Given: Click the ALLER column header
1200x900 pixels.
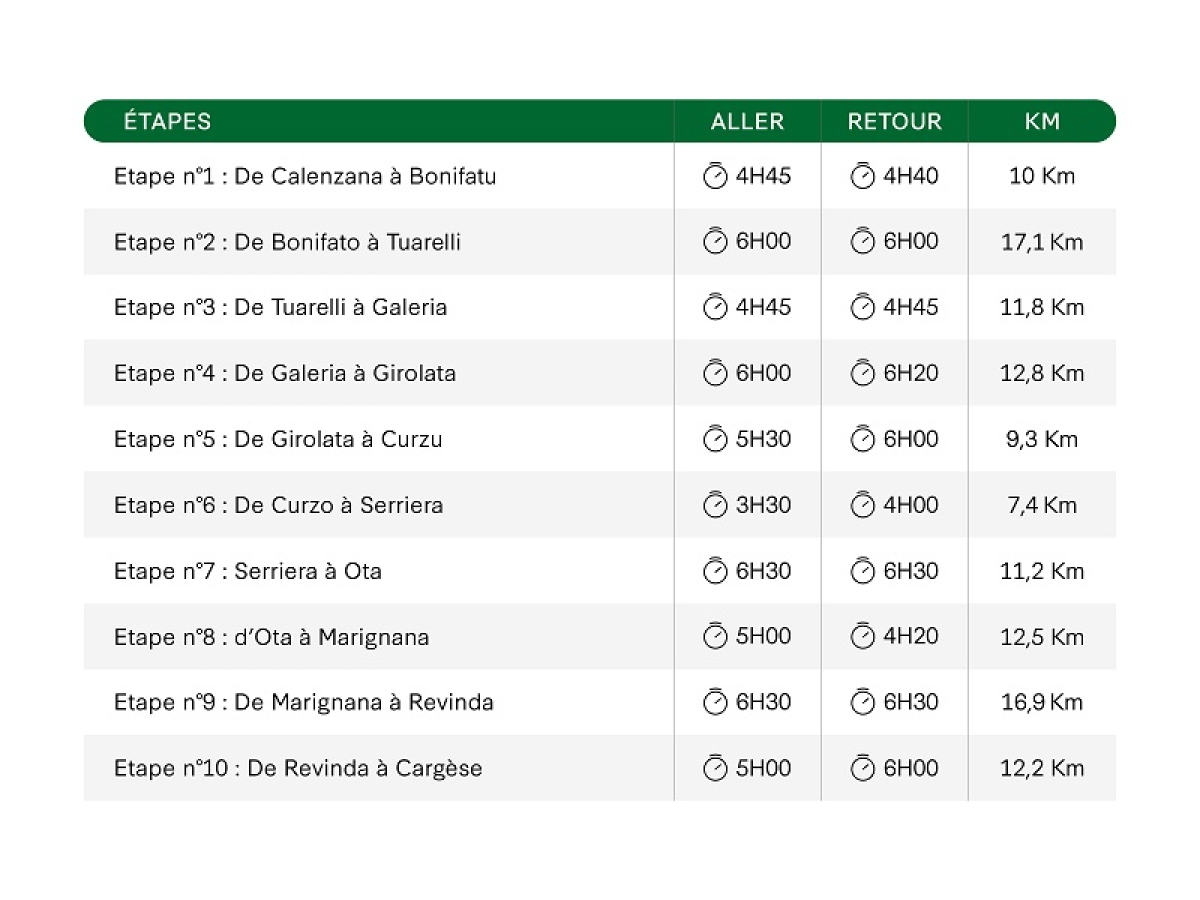Looking at the screenshot, I should click(x=747, y=122).
